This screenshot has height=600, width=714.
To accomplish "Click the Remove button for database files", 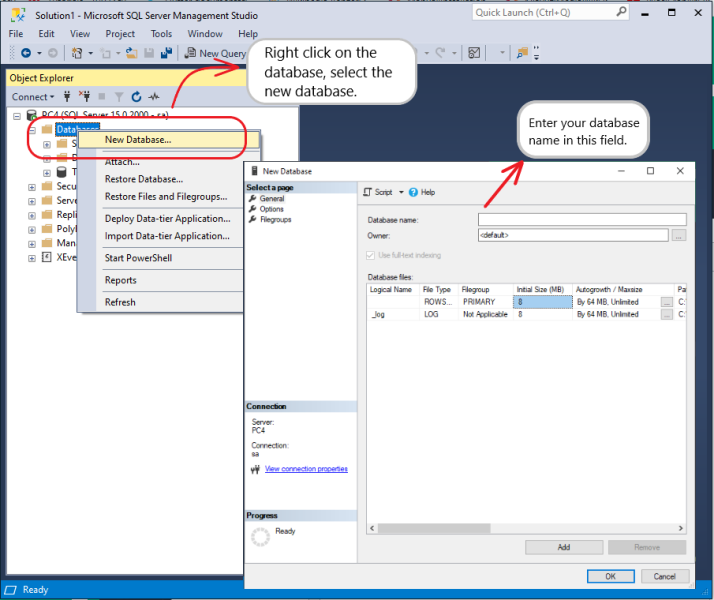I will click(647, 547).
